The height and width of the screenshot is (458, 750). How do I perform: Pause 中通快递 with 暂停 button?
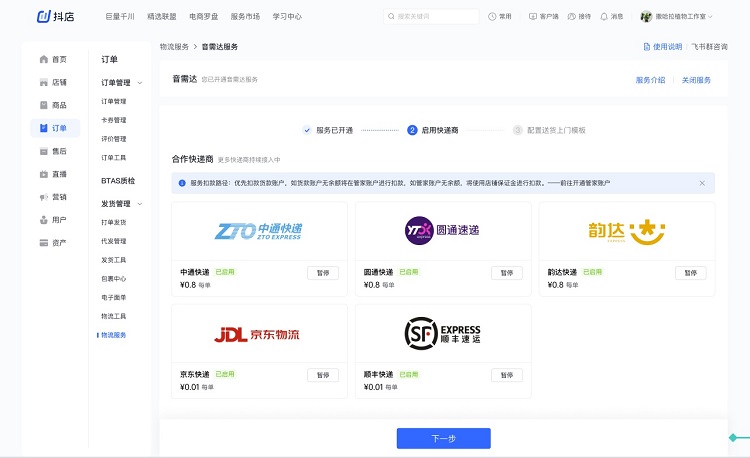tap(322, 273)
